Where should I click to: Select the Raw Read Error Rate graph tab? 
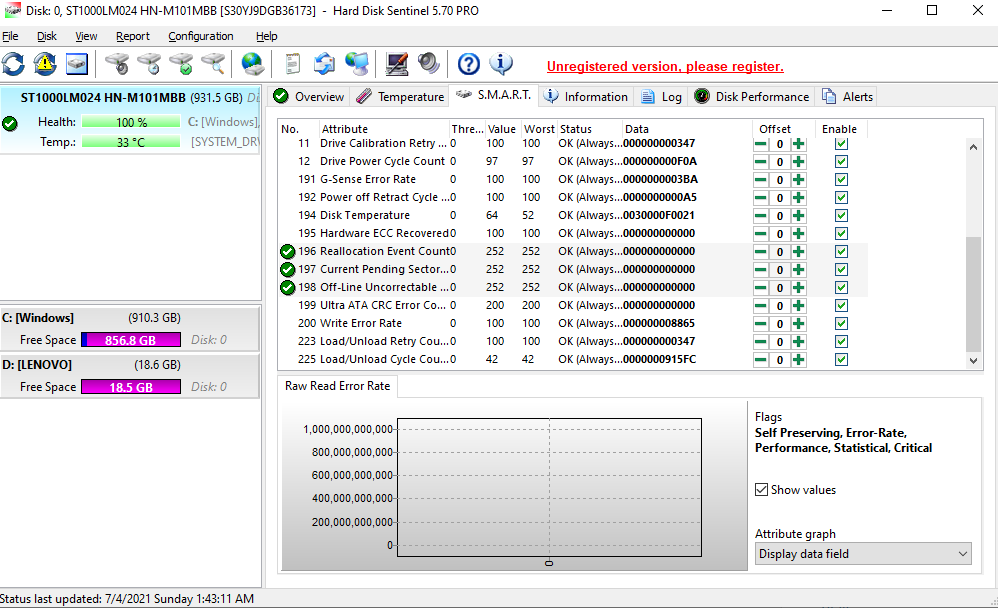[337, 386]
